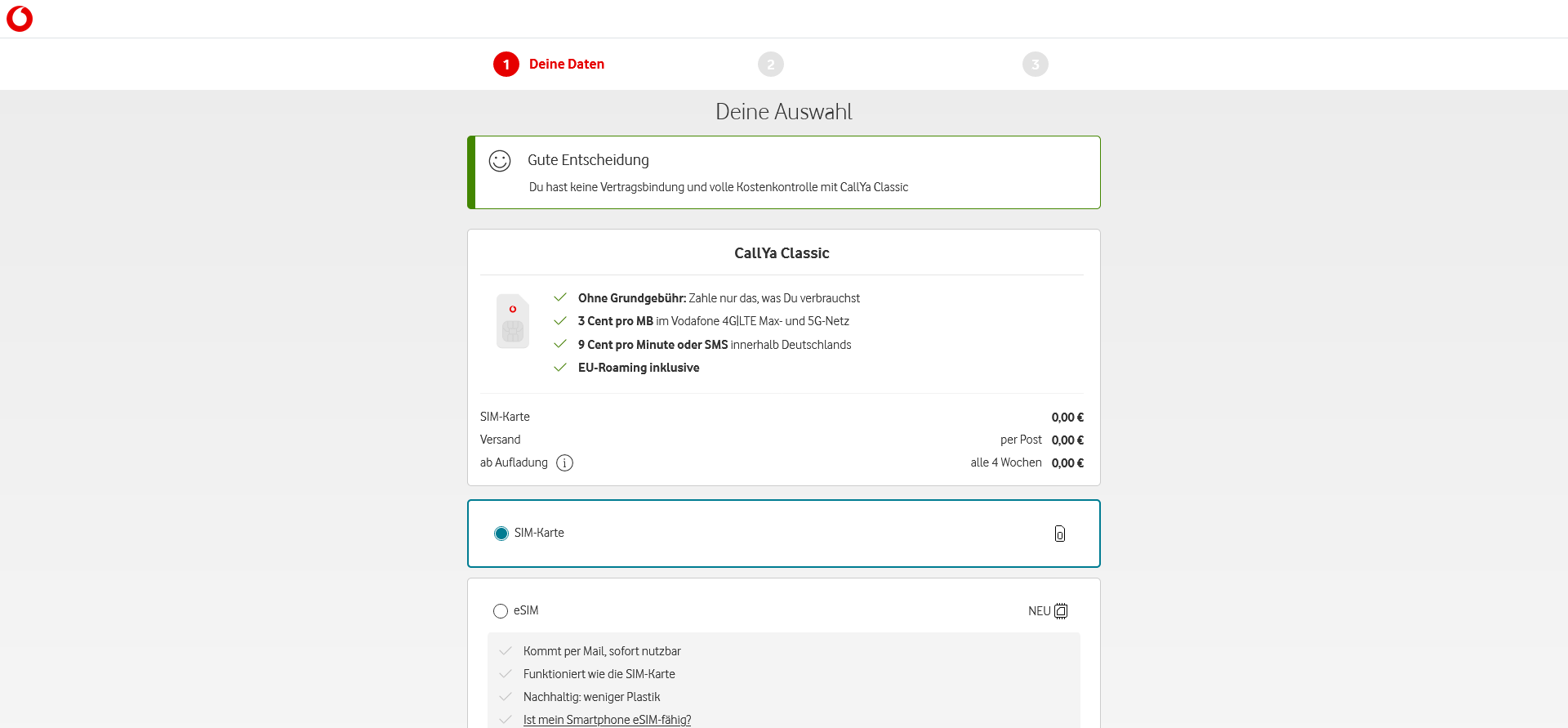Go to step 2 circle
Screen dimensions: 1568x728
click(771, 64)
